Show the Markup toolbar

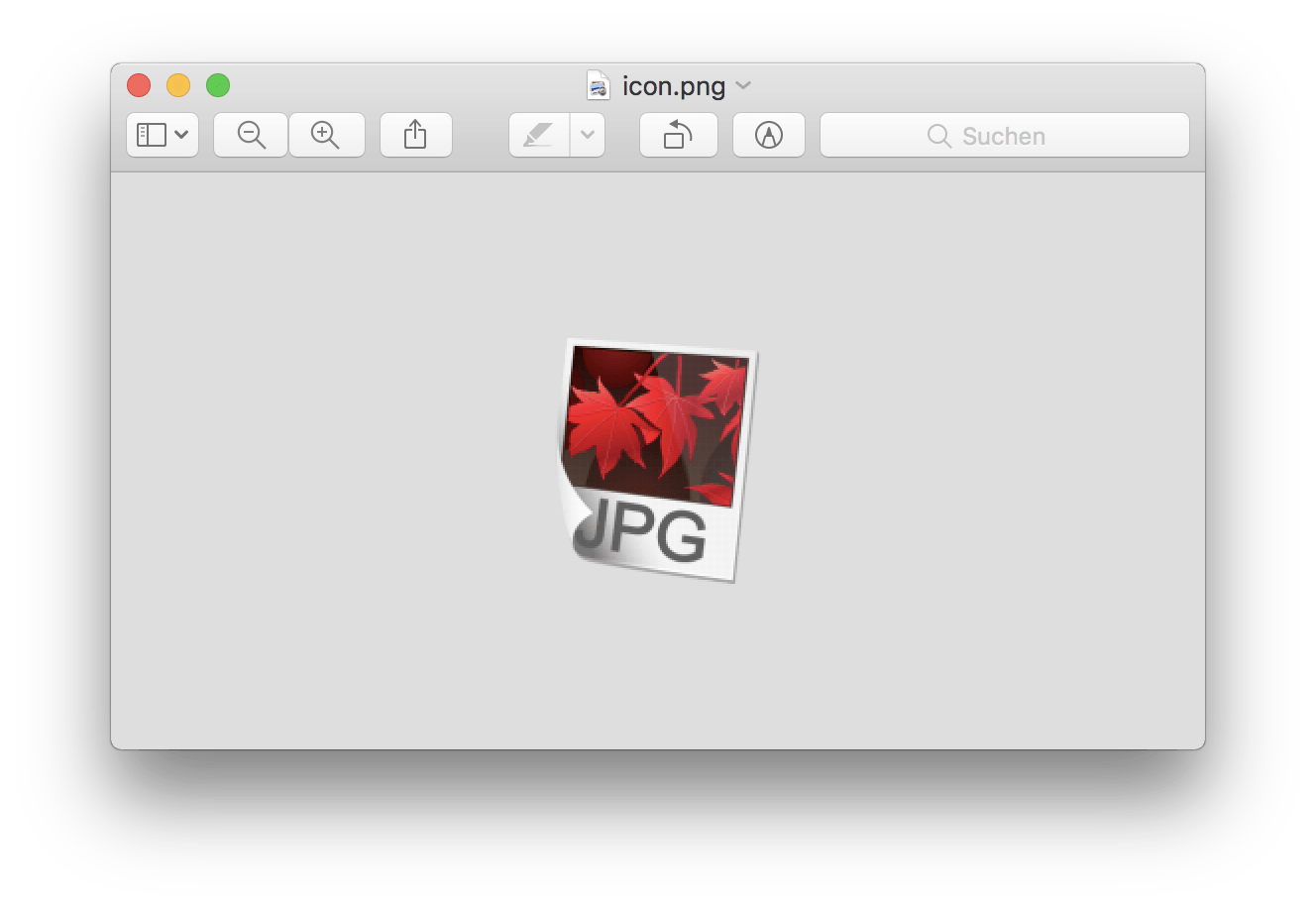(x=769, y=135)
